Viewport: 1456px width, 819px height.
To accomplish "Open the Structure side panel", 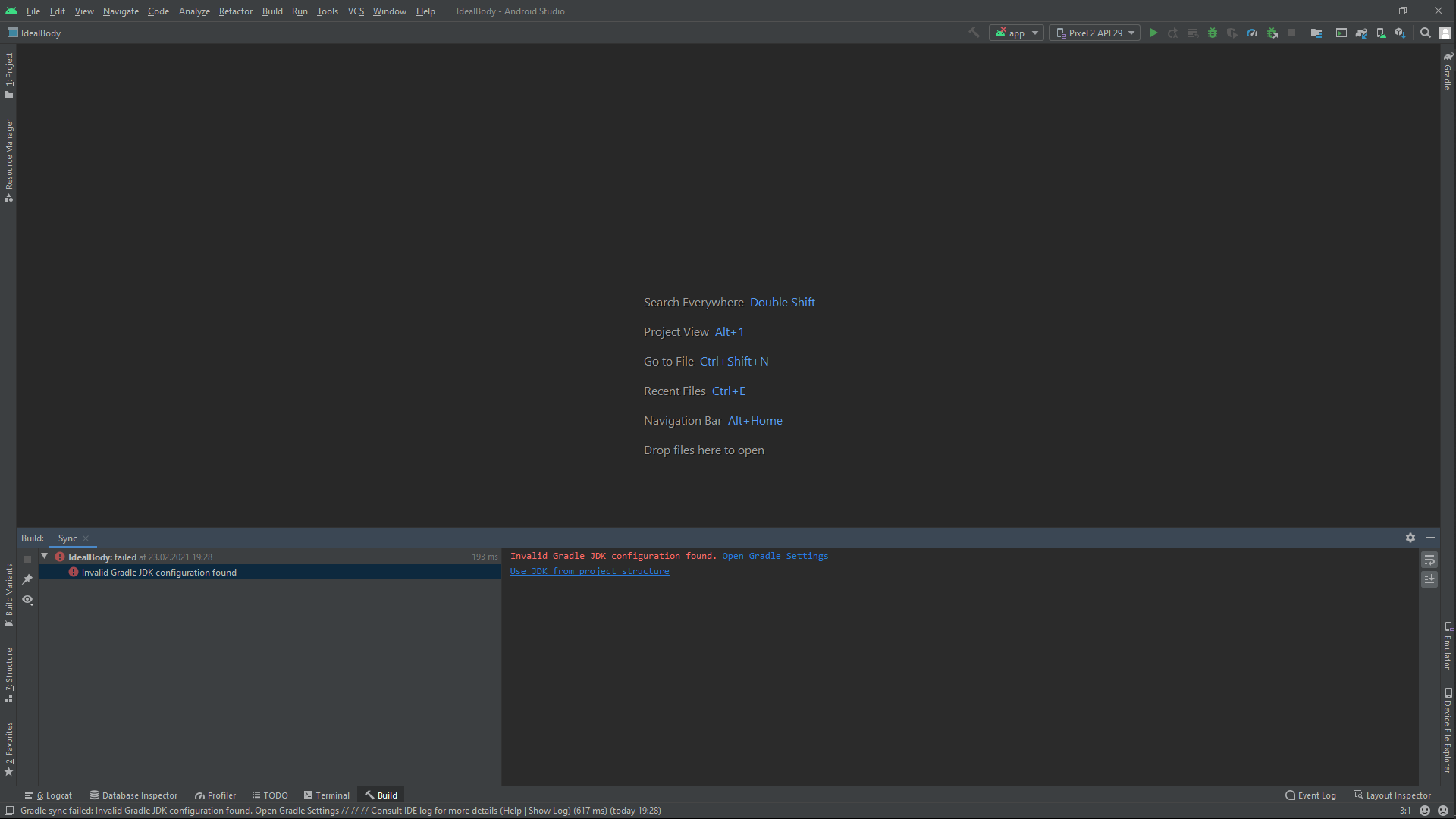I will point(9,675).
